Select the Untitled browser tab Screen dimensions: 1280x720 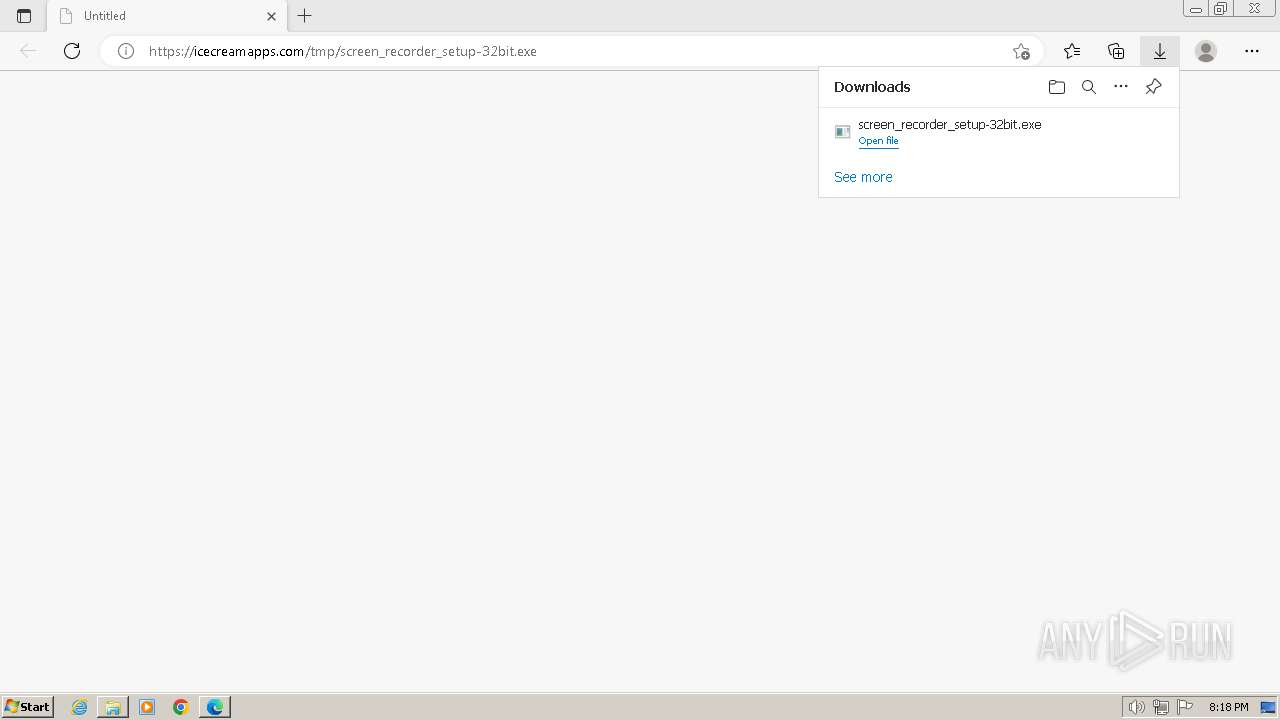tap(167, 16)
